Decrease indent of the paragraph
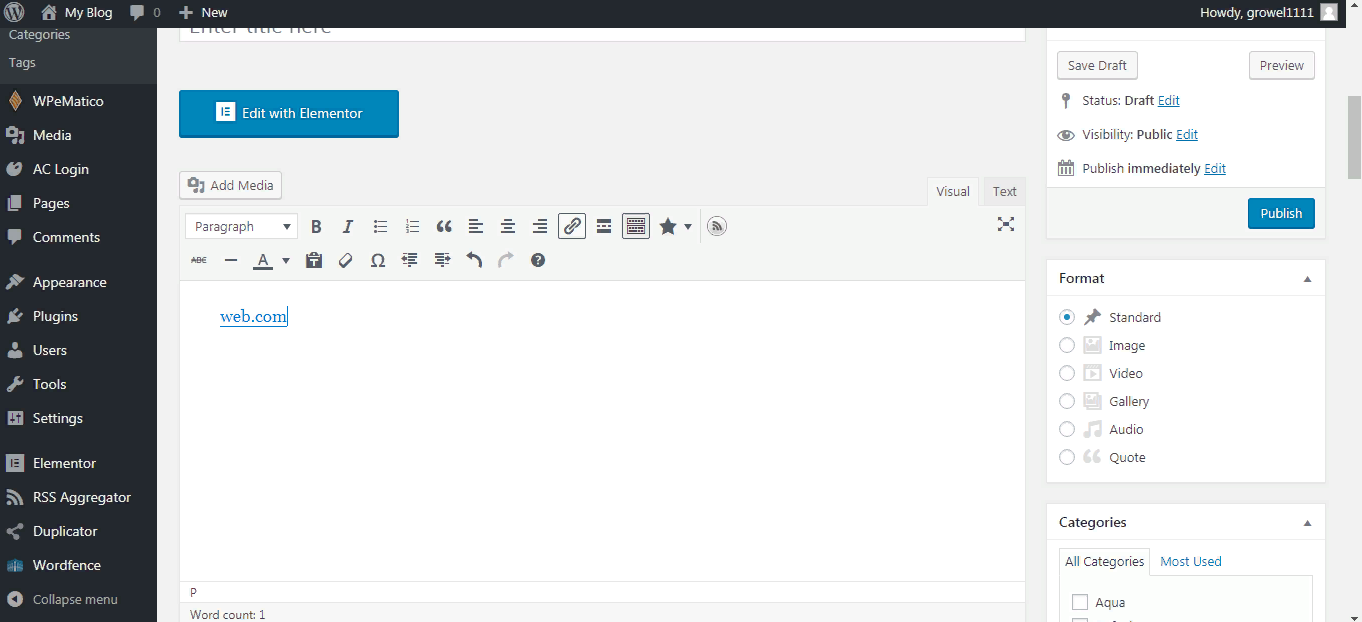The image size is (1362, 622). click(410, 260)
